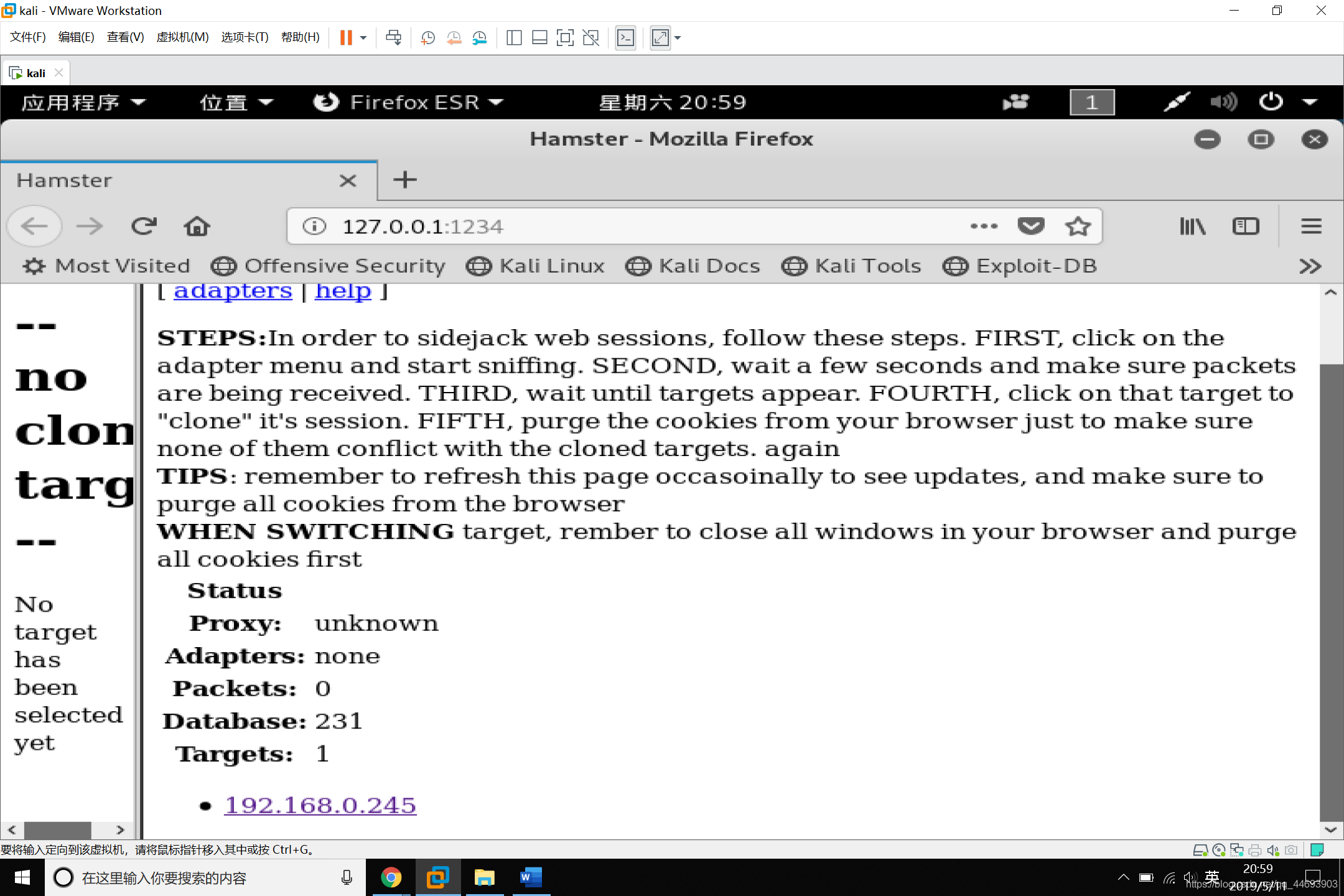Image resolution: width=1344 pixels, height=896 pixels.
Task: Click the Kali volume speaker icon
Action: 1223,102
